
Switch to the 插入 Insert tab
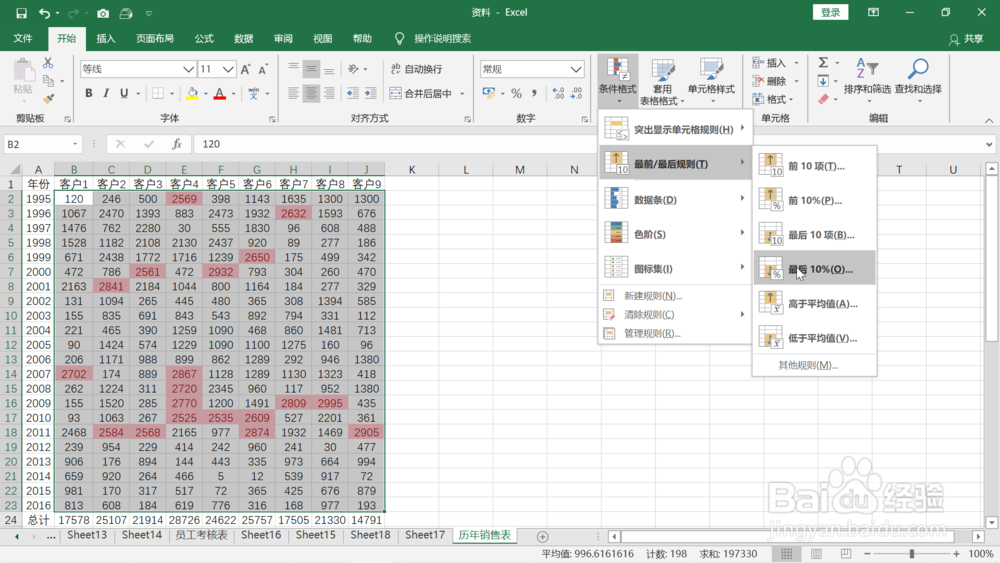pyautogui.click(x=106, y=38)
